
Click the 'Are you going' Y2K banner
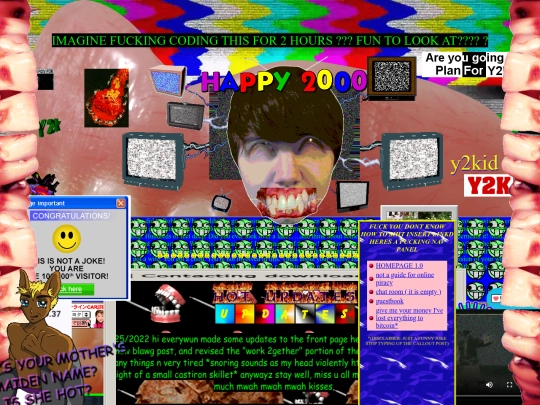464,64
